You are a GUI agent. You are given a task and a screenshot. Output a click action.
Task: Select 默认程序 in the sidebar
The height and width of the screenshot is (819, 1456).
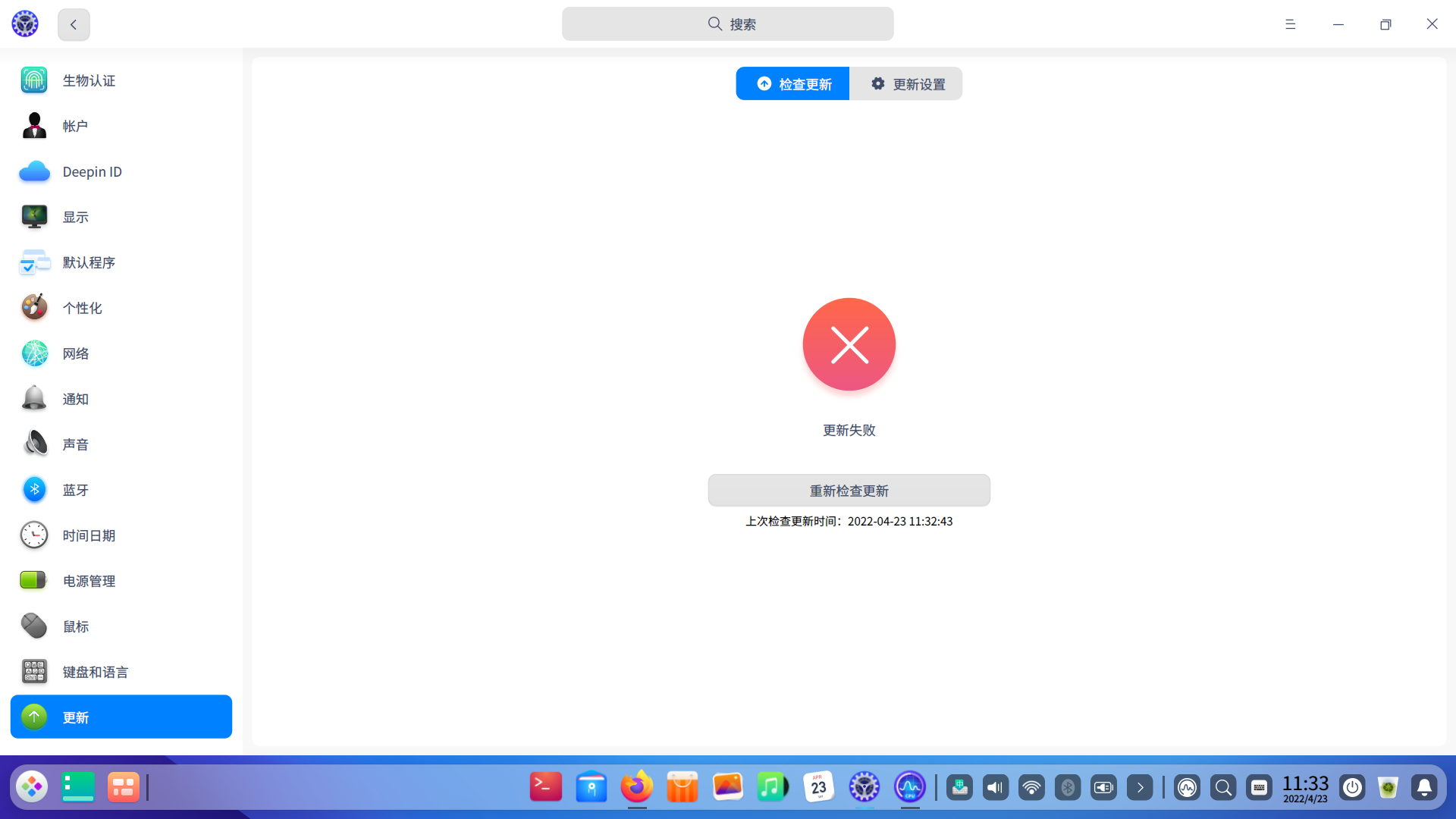pos(89,262)
